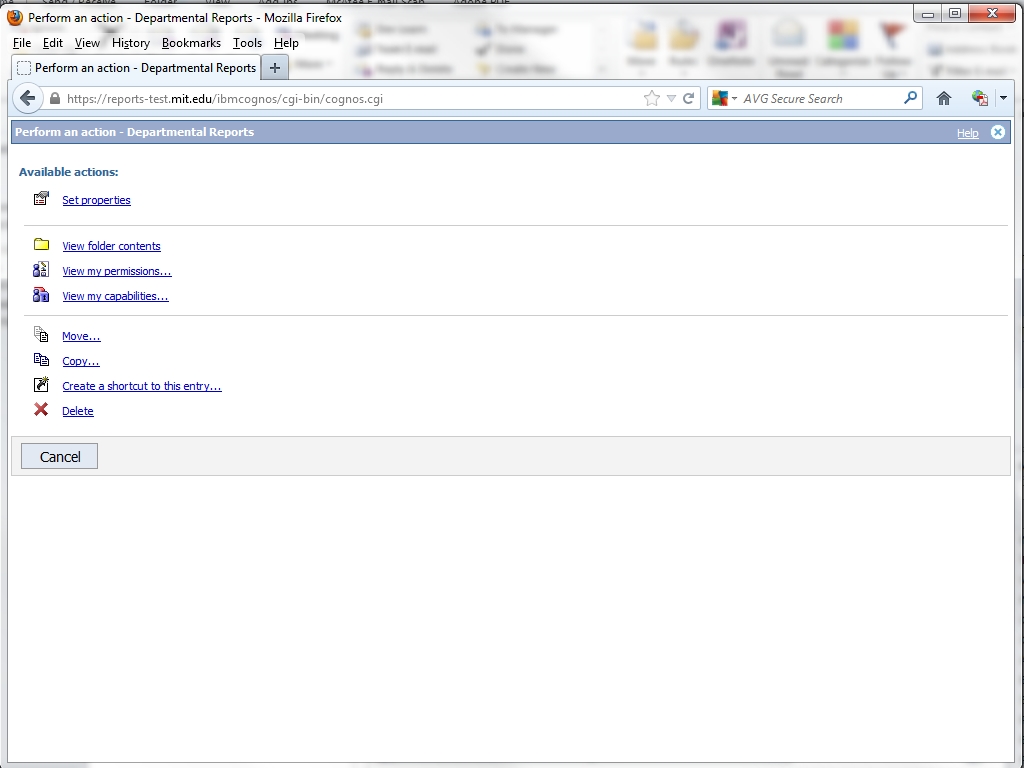
Task: Bookmark this page with the star
Action: tap(652, 98)
